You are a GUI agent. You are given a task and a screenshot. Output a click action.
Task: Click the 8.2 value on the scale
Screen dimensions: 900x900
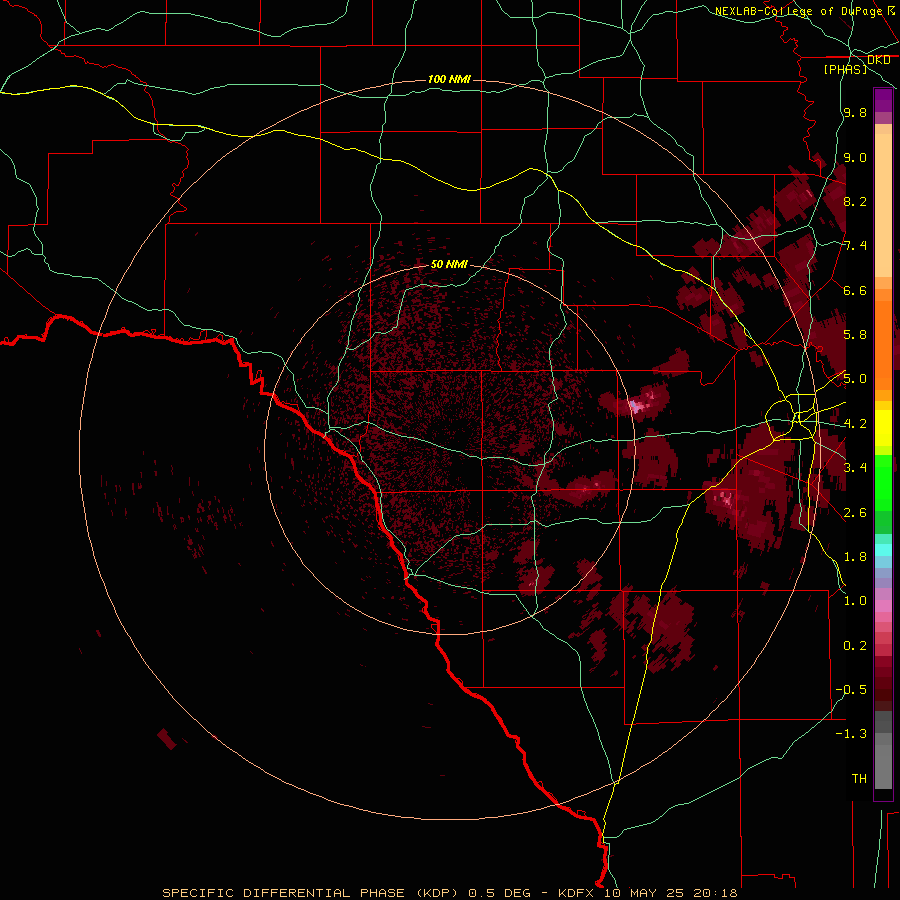pyautogui.click(x=855, y=201)
